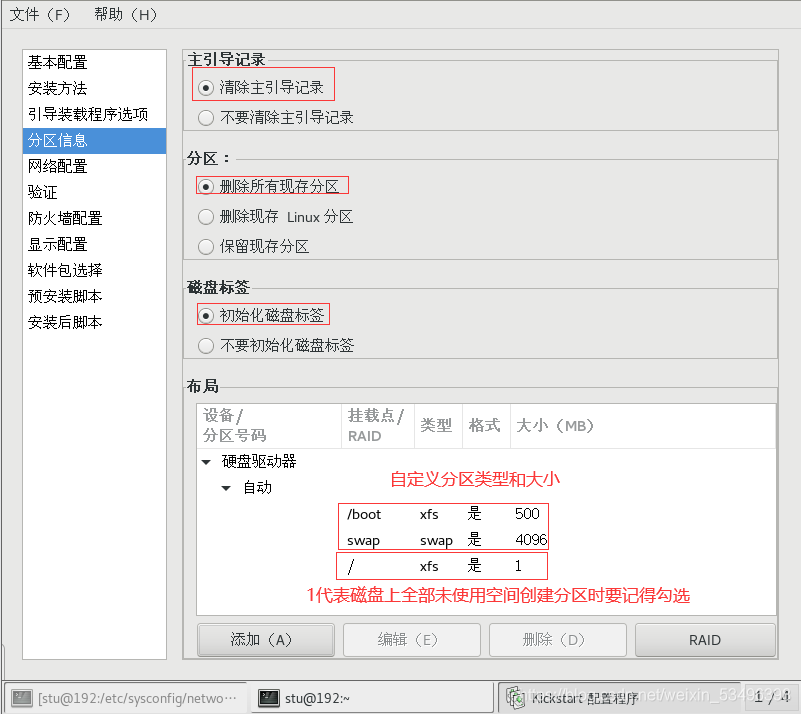The width and height of the screenshot is (801, 714).
Task: Click the 添加 (A) button
Action: point(266,639)
